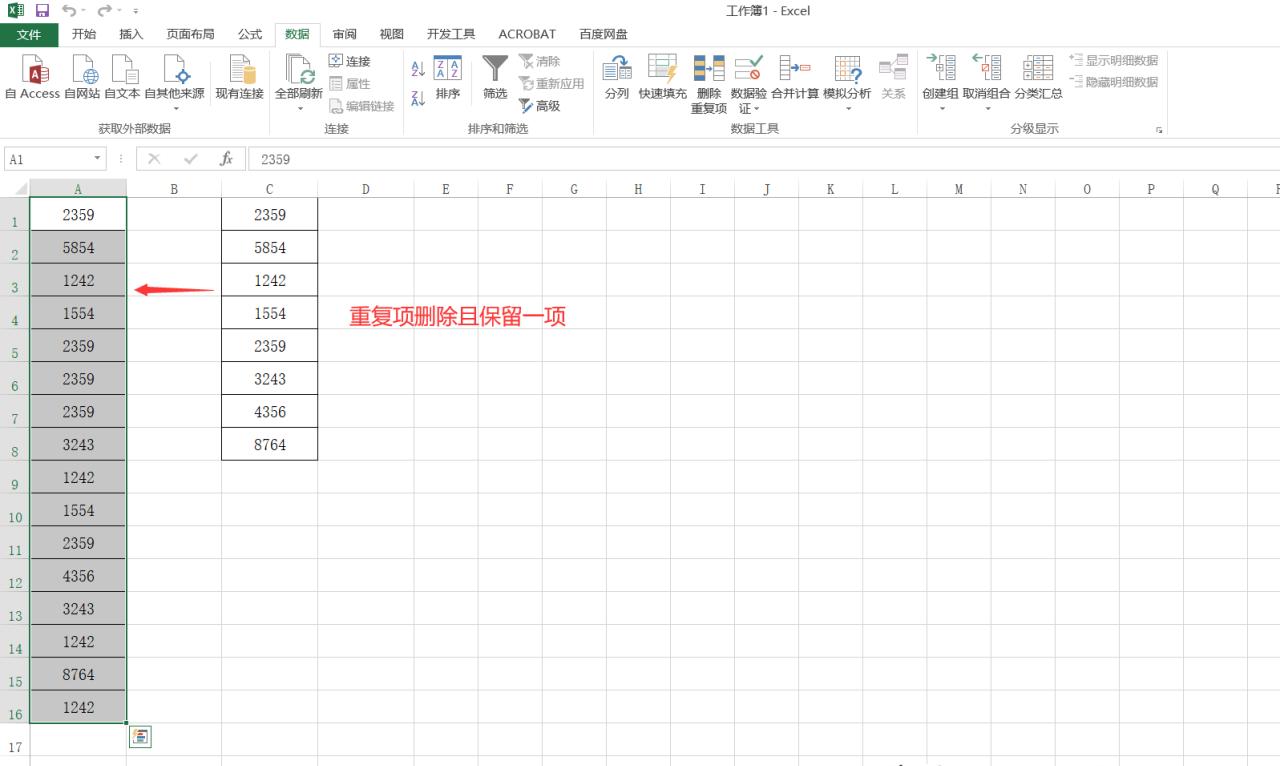
Task: Click Properties (属性) in the connections group
Action: [349, 84]
